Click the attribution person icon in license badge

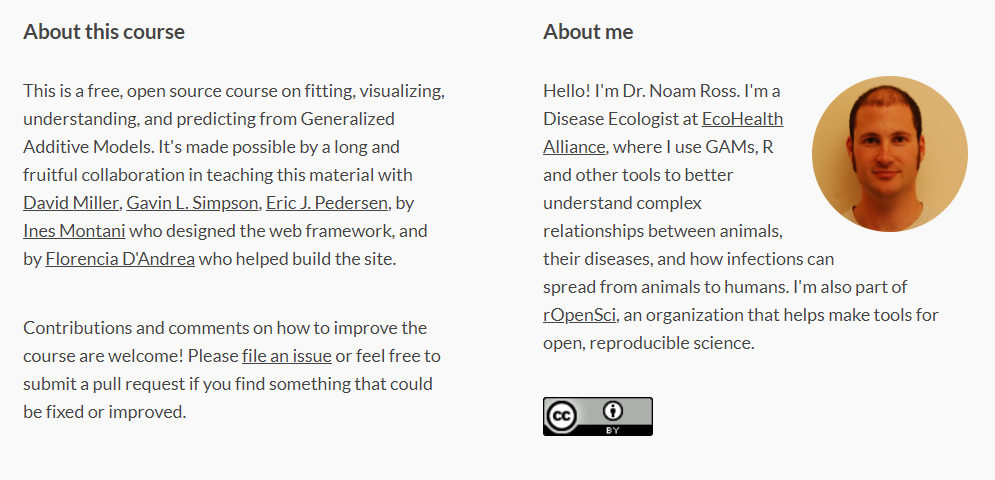pyautogui.click(x=613, y=410)
